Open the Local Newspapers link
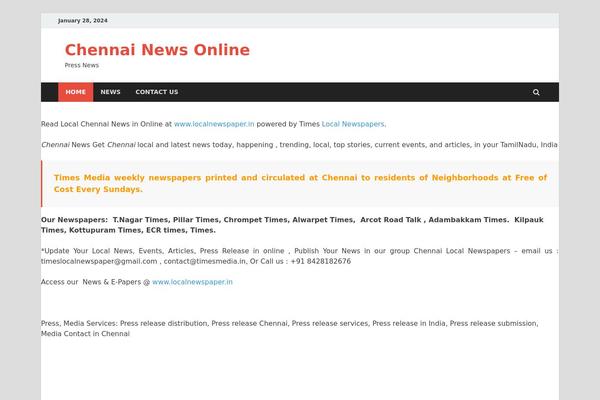 353,124
